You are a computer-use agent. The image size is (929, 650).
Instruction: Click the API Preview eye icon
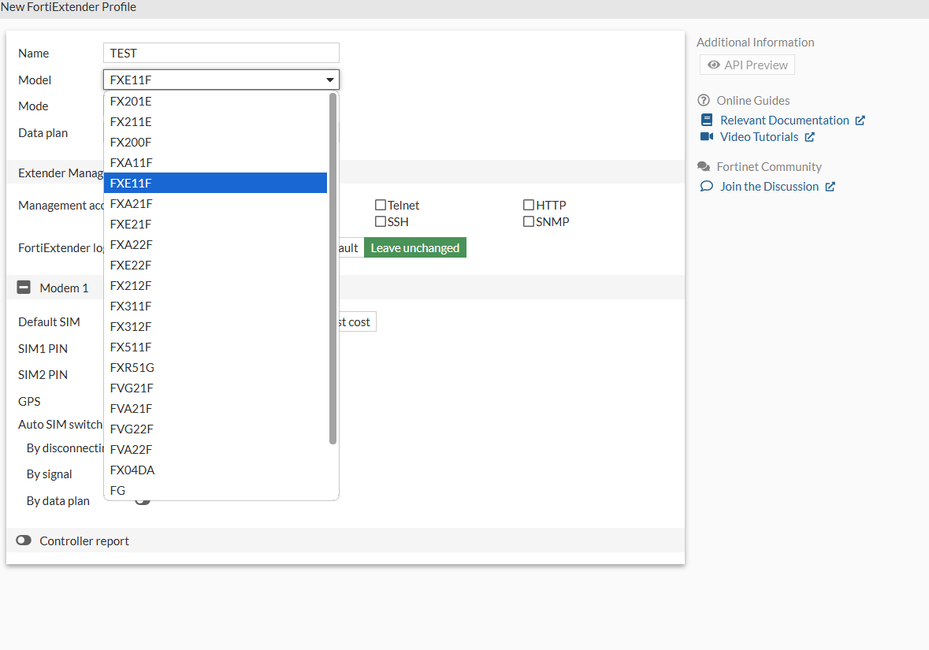coord(713,65)
